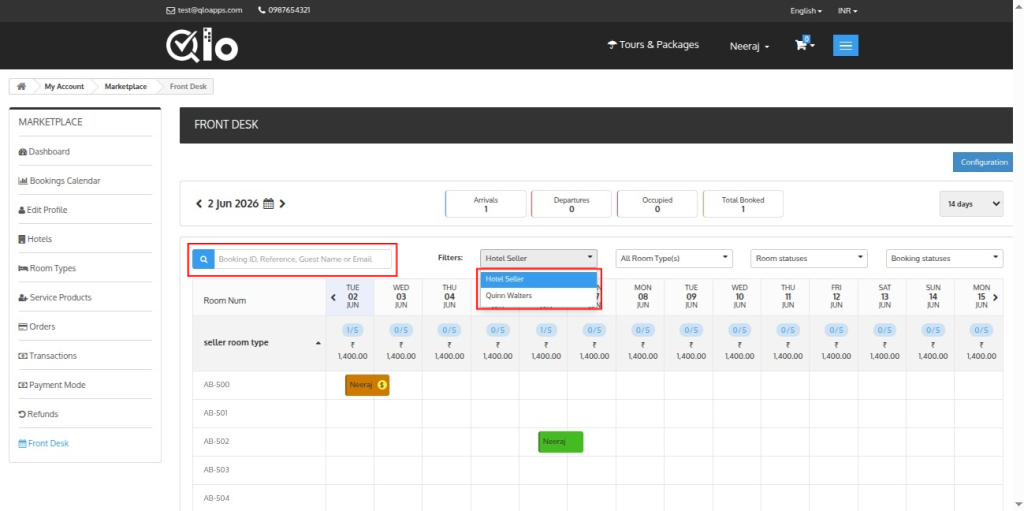
Task: Click the Qlo logo
Action: [x=202, y=46]
